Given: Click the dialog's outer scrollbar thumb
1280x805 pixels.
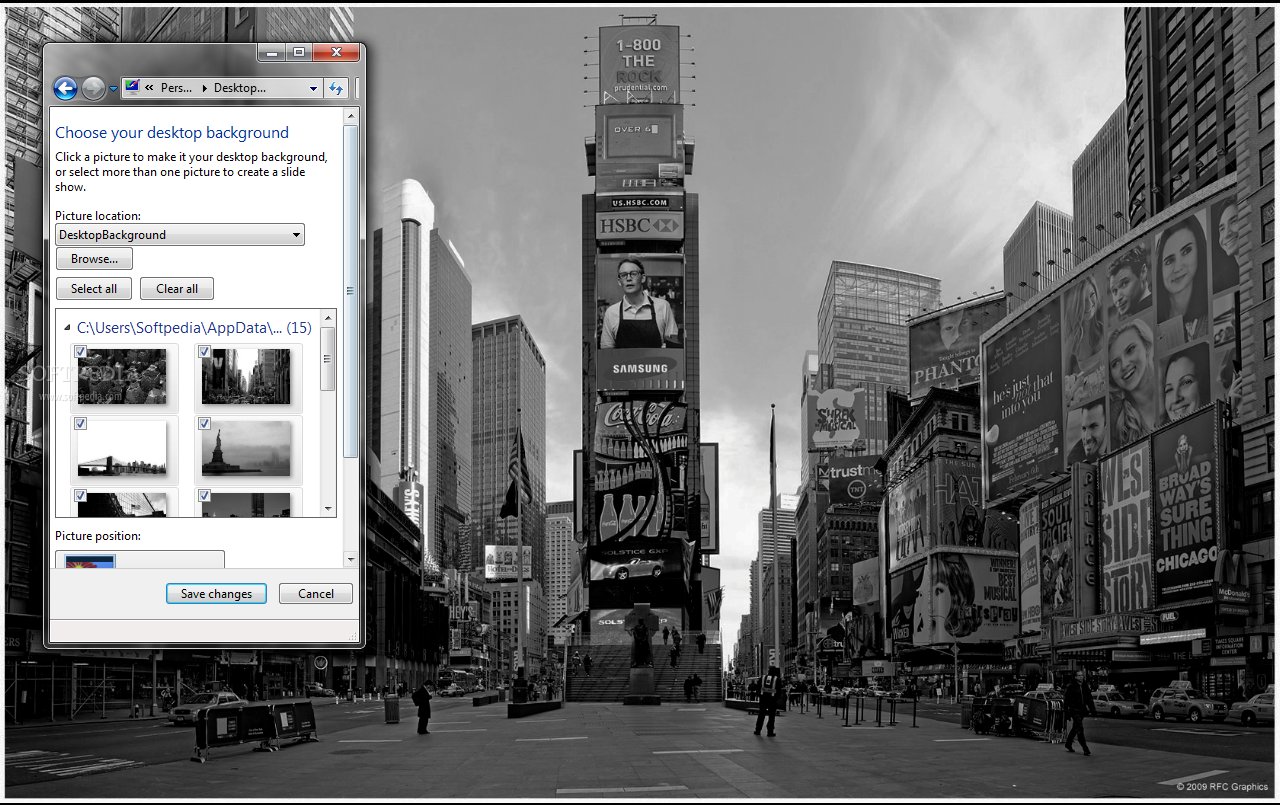Looking at the screenshot, I should pos(351,291).
